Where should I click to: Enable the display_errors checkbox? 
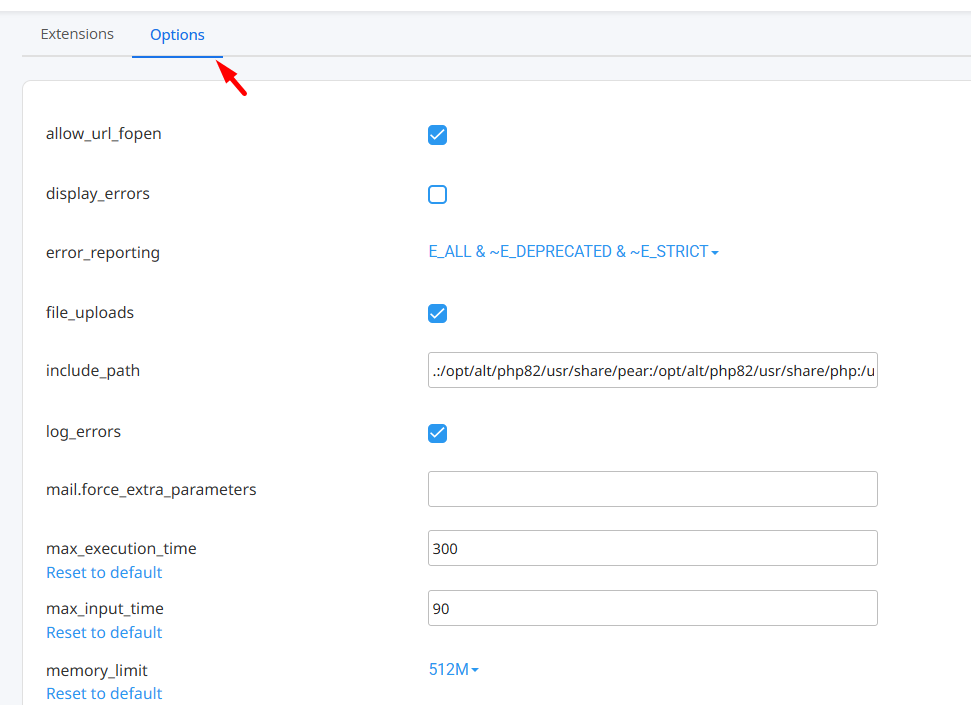[437, 194]
